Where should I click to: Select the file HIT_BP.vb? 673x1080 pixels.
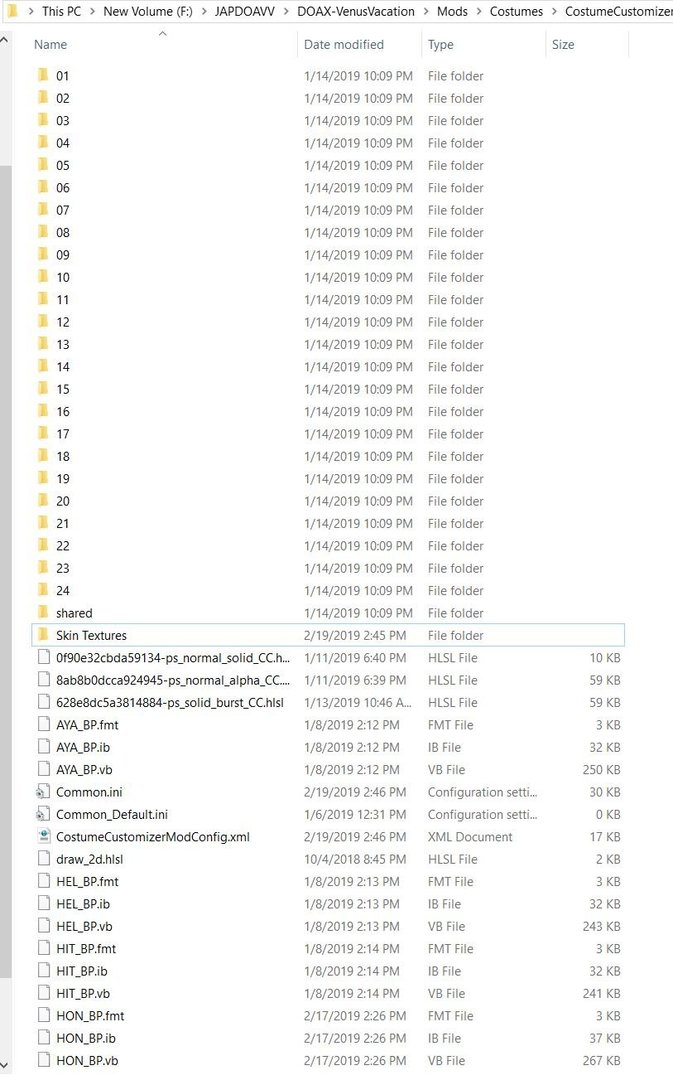[83, 993]
